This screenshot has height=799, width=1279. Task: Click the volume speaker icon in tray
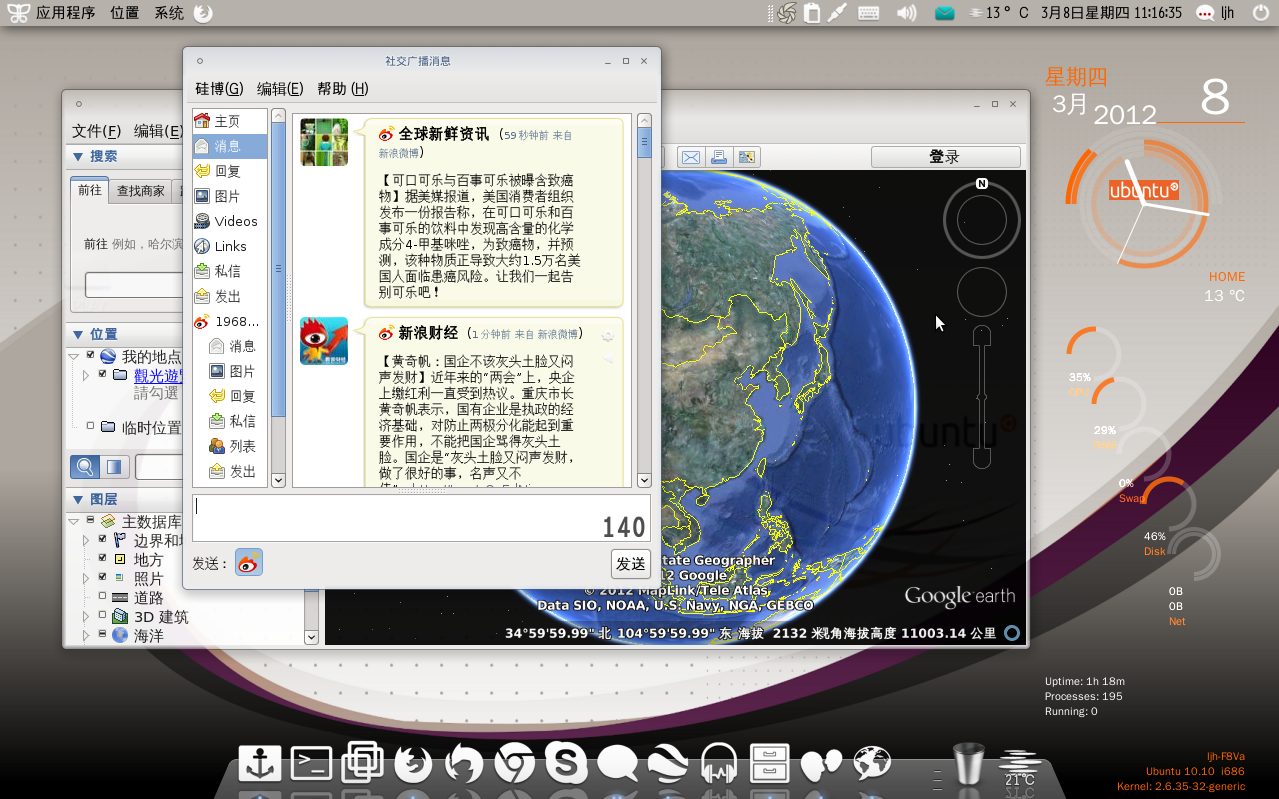906,13
